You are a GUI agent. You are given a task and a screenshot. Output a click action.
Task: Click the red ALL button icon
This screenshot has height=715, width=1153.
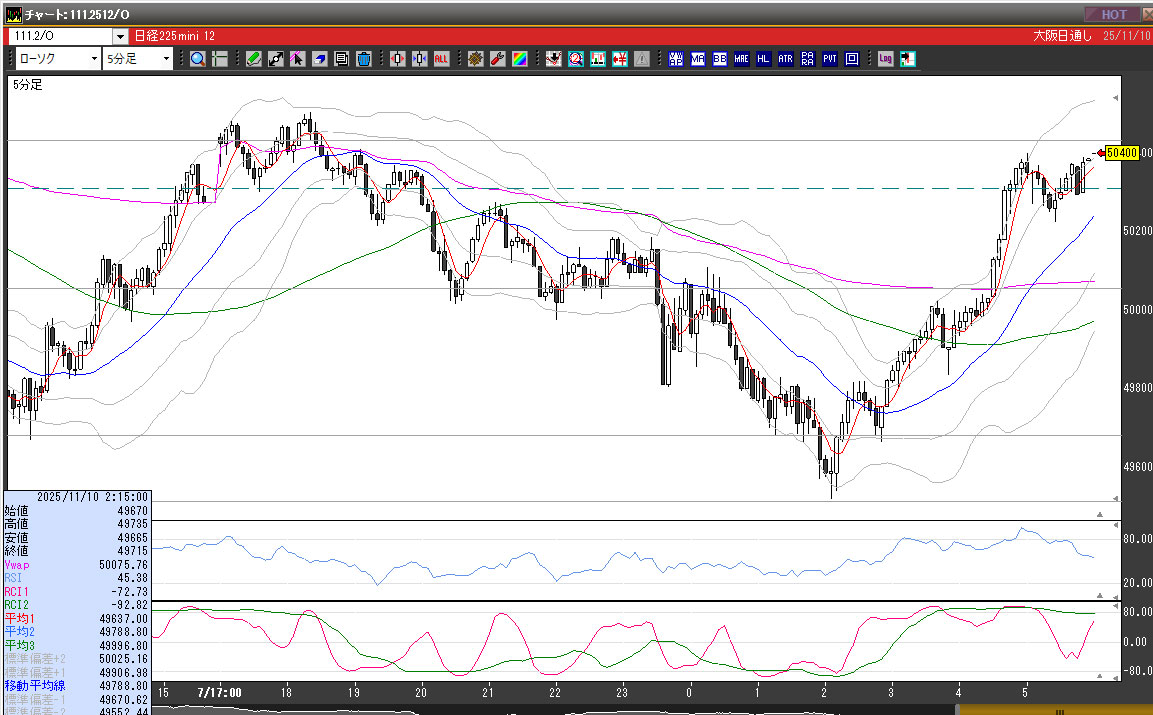coord(441,59)
